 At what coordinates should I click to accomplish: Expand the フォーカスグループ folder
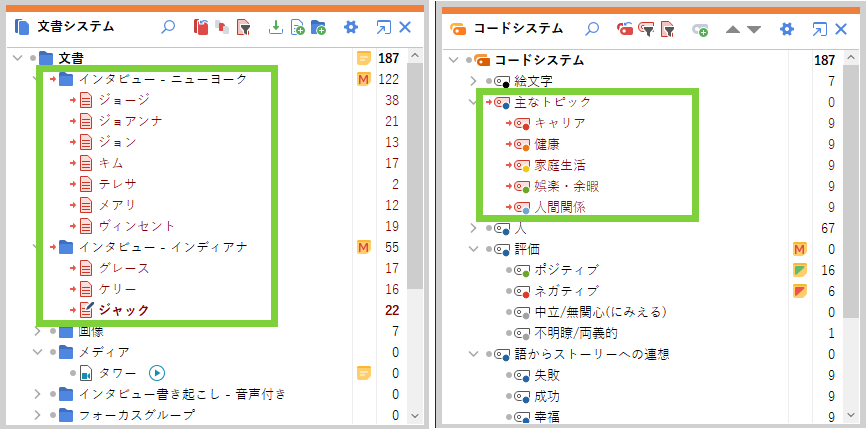37,415
